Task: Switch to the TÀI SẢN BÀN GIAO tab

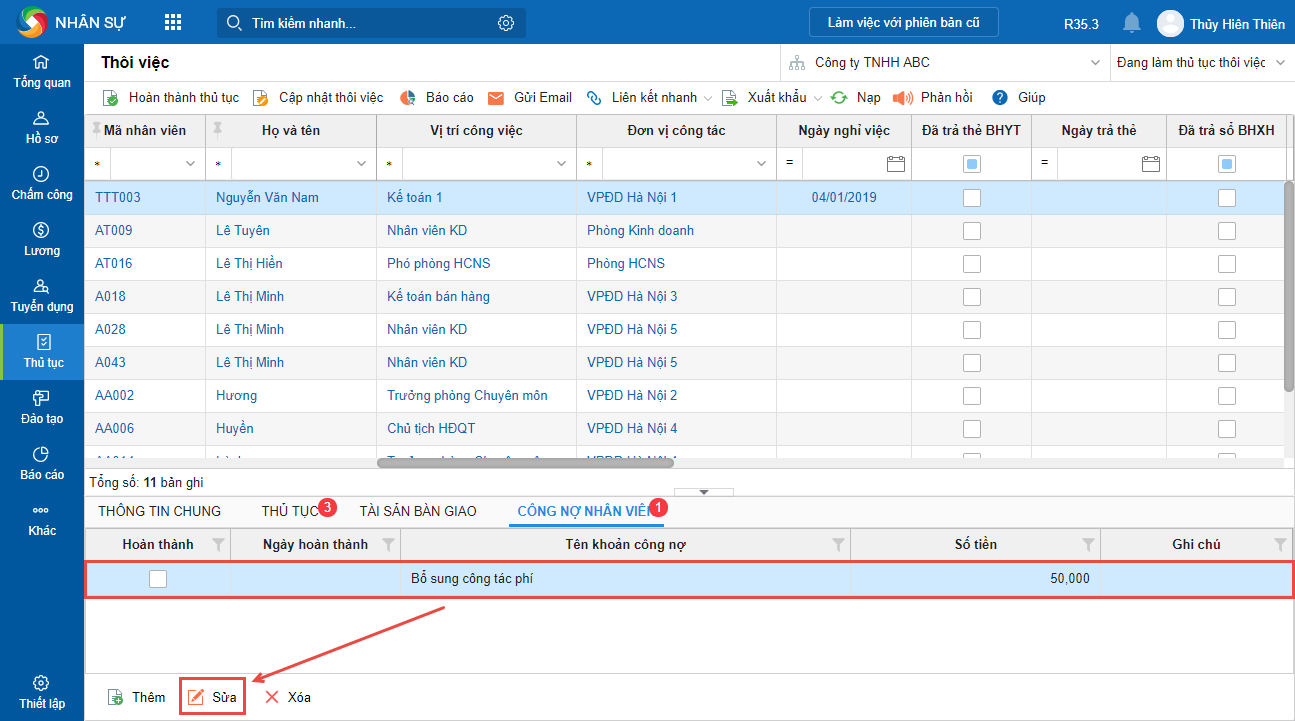Action: [418, 511]
